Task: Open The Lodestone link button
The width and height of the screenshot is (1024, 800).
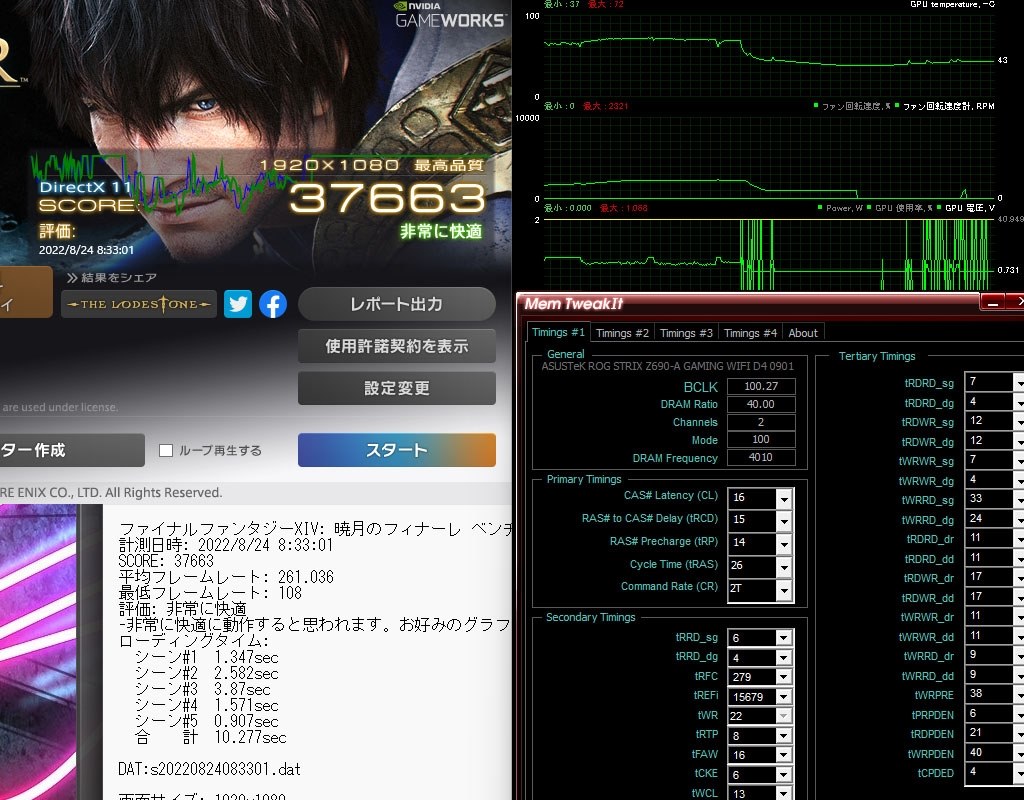Action: 139,304
